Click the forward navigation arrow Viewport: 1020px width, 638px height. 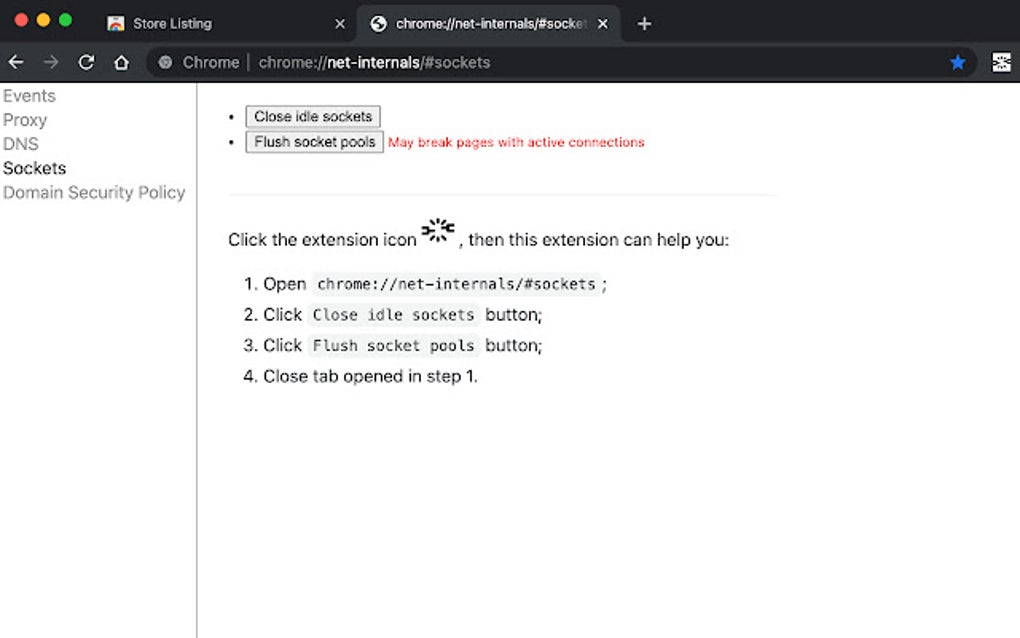[x=50, y=62]
